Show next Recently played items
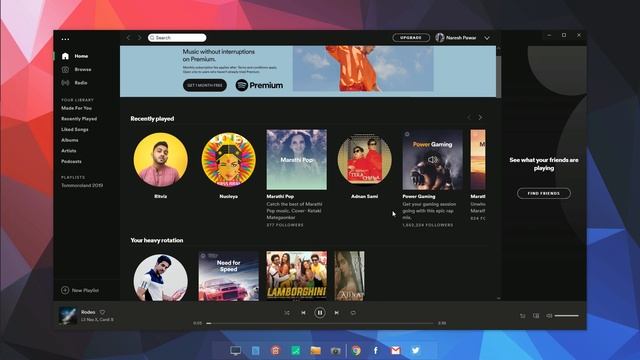Screen dimensions: 640x360 pos(480,118)
